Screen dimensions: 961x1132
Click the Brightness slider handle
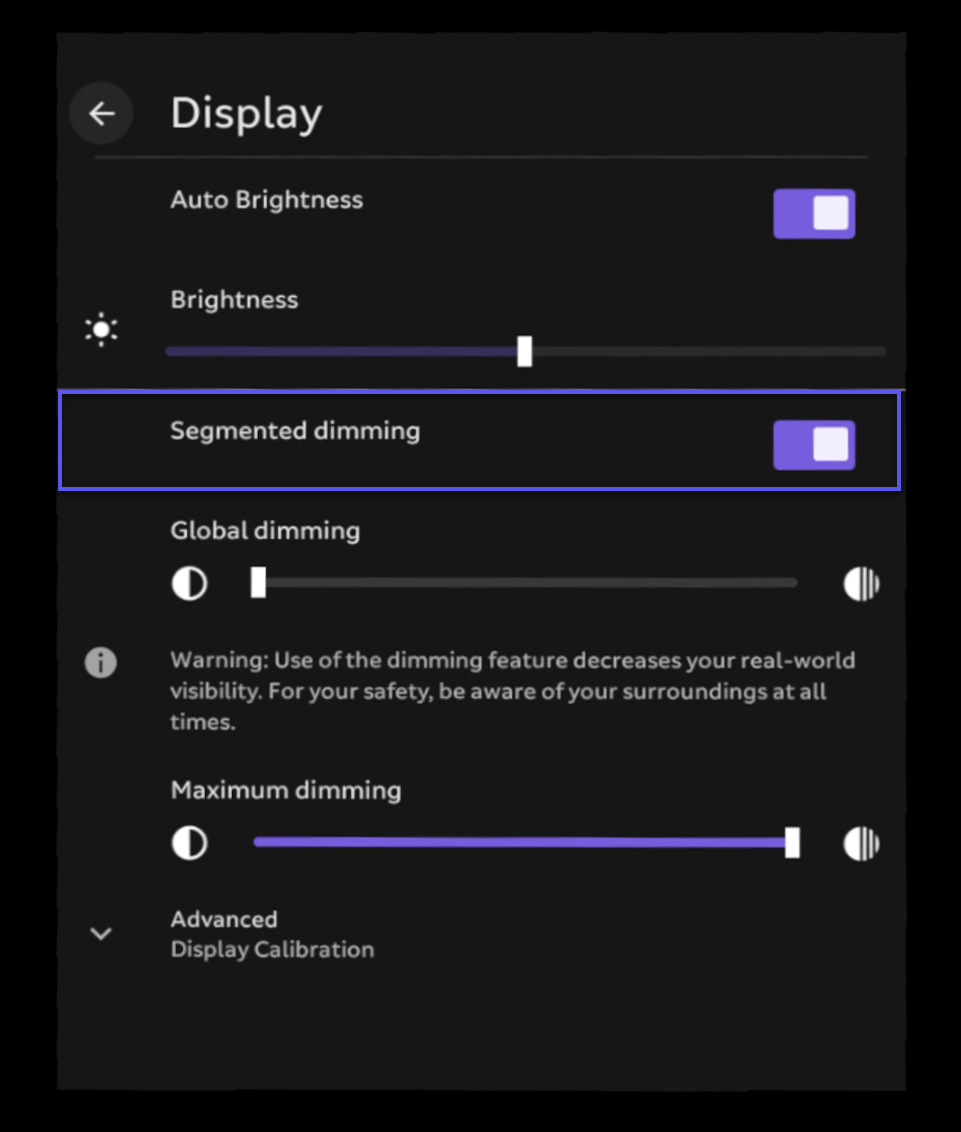[527, 350]
